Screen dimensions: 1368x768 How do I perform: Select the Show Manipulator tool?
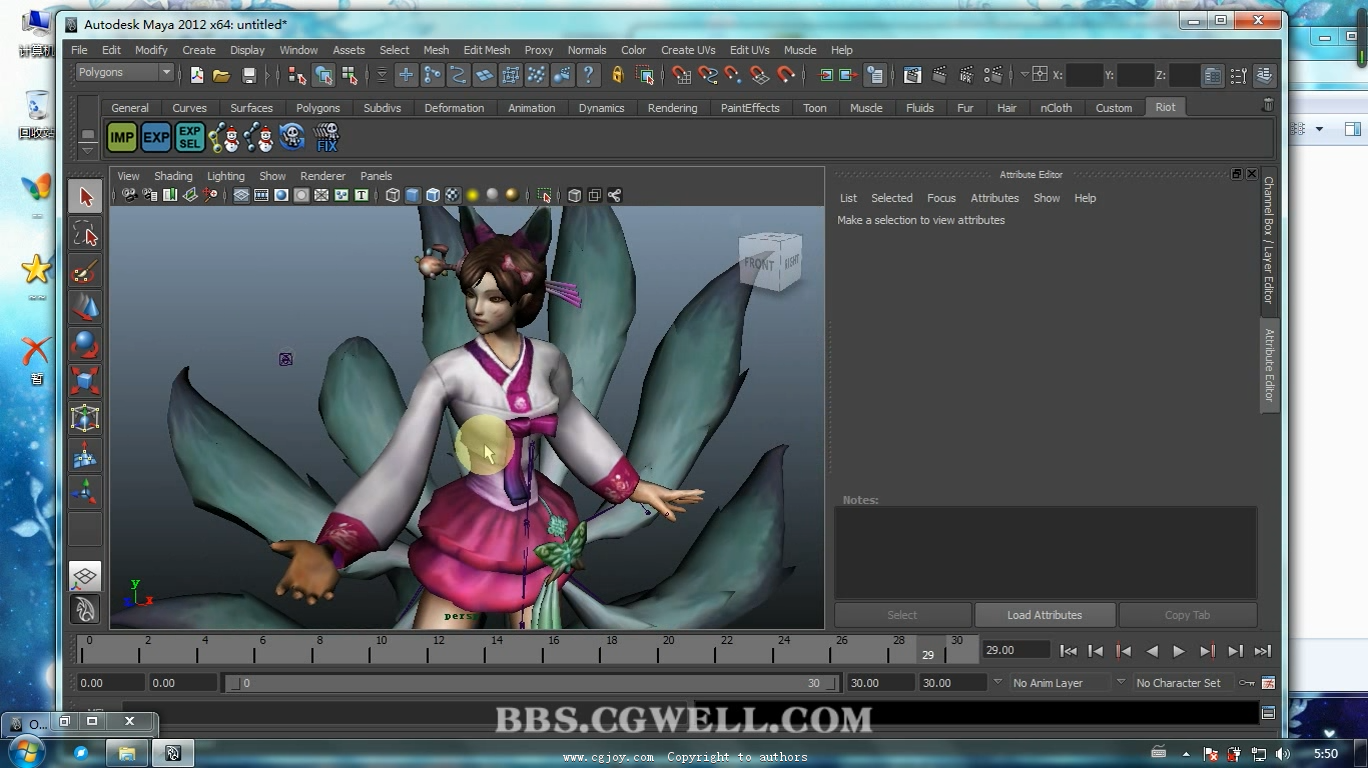point(86,493)
